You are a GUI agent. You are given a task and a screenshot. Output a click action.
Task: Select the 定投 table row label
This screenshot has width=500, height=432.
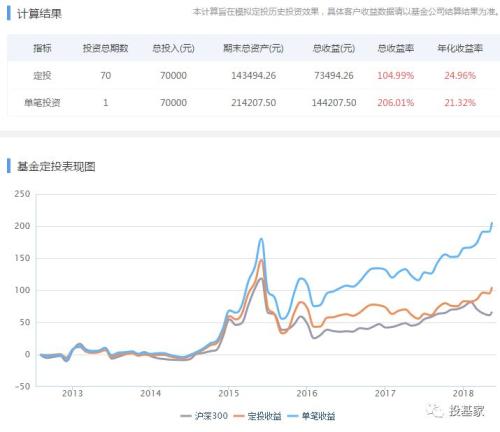click(x=42, y=76)
